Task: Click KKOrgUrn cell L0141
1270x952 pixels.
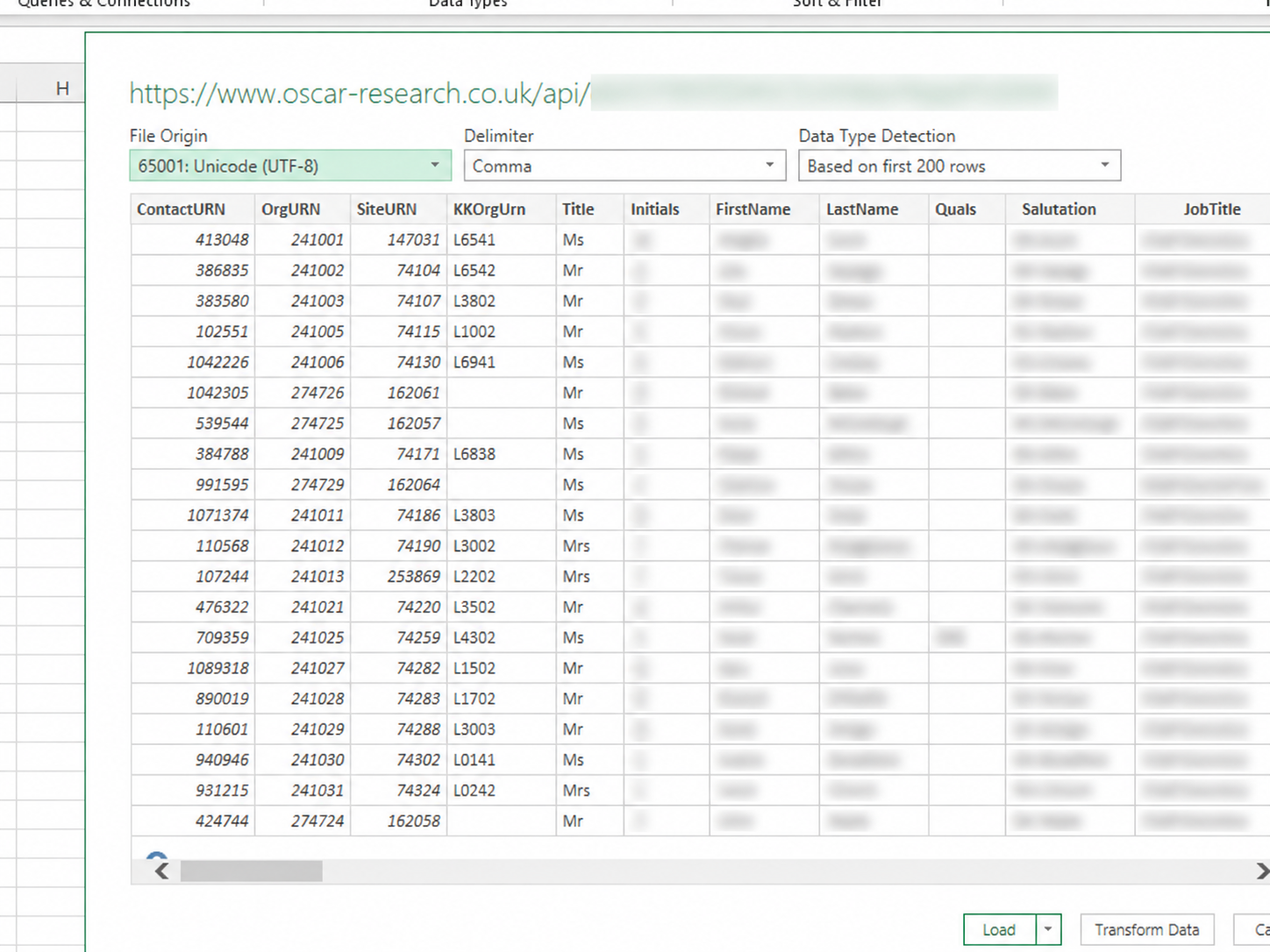Action: 502,760
